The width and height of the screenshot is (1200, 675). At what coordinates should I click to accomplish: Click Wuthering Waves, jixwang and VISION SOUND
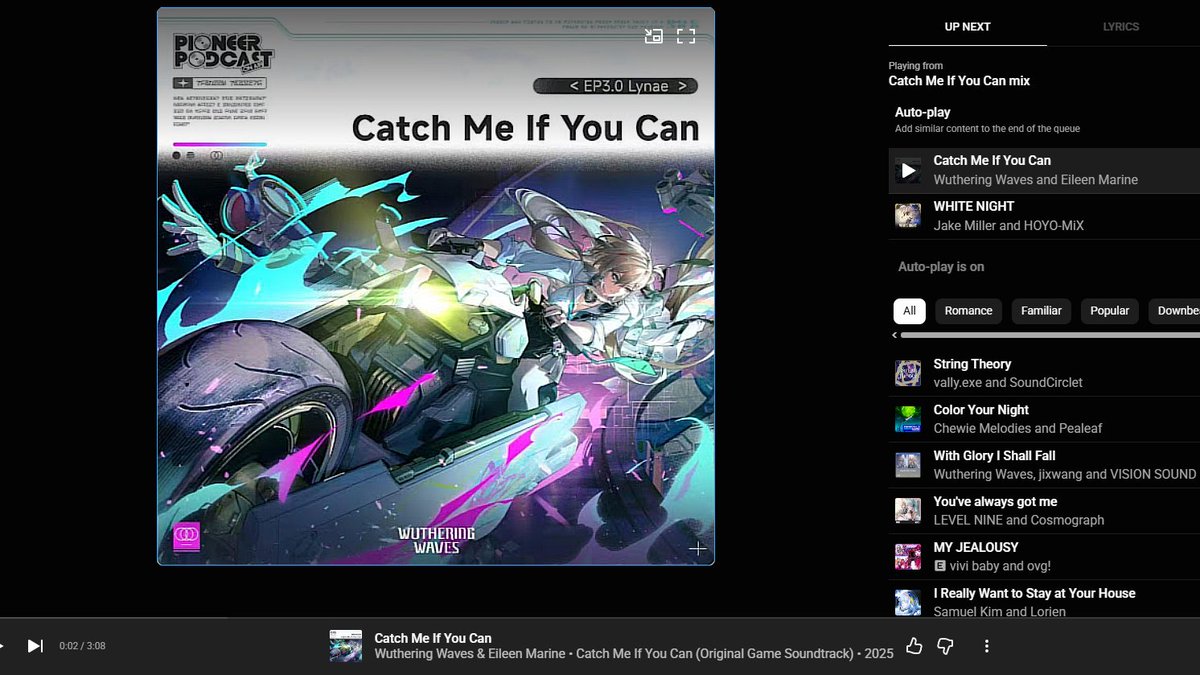1065,475
